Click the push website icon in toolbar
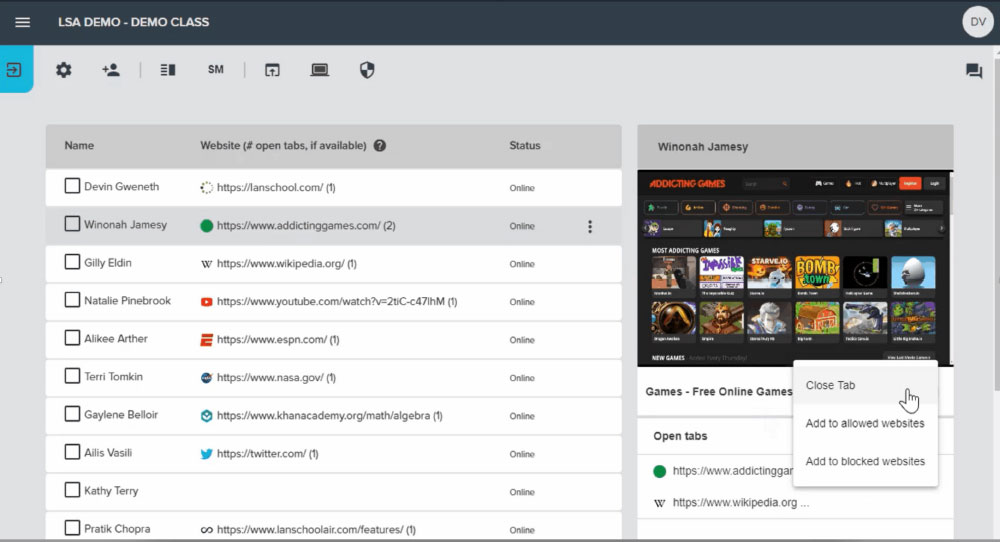The width and height of the screenshot is (1000, 542). pyautogui.click(x=272, y=70)
